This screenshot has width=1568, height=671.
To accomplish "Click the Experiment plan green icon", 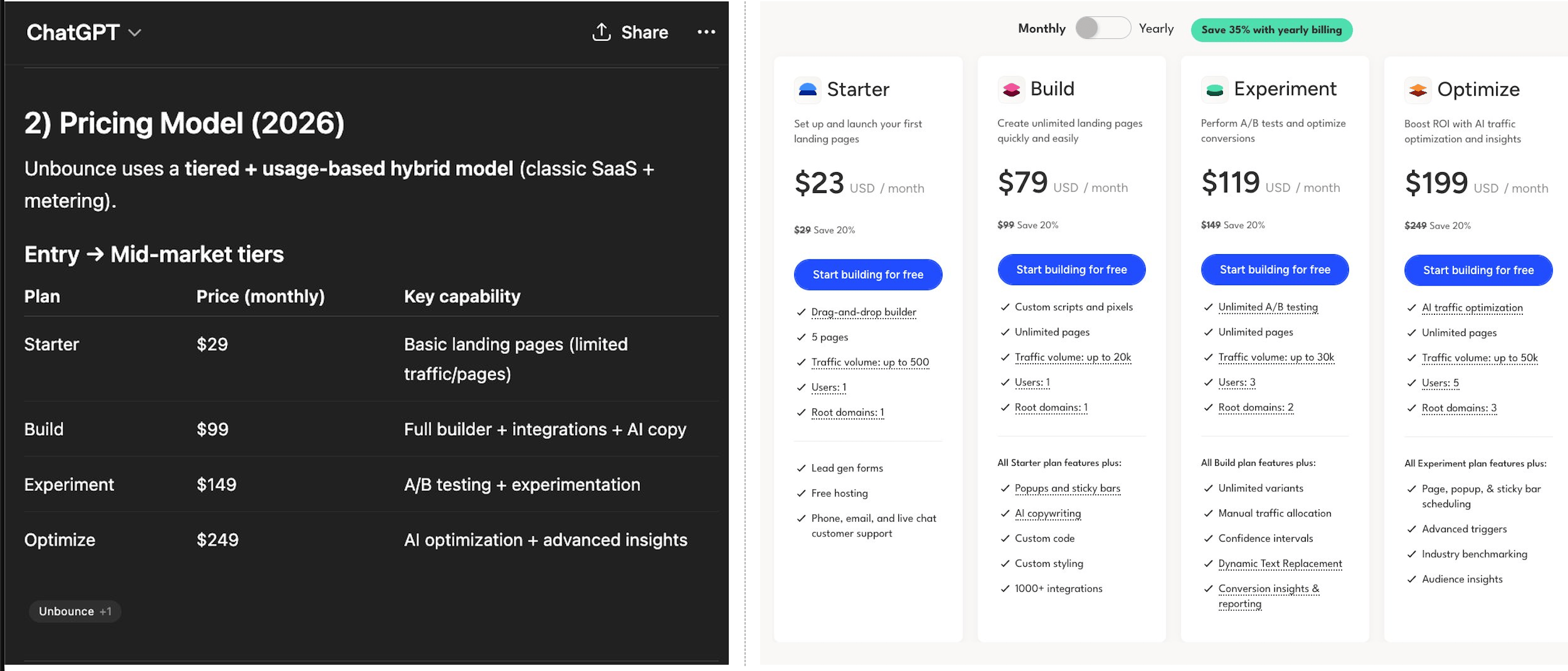I will (1214, 89).
